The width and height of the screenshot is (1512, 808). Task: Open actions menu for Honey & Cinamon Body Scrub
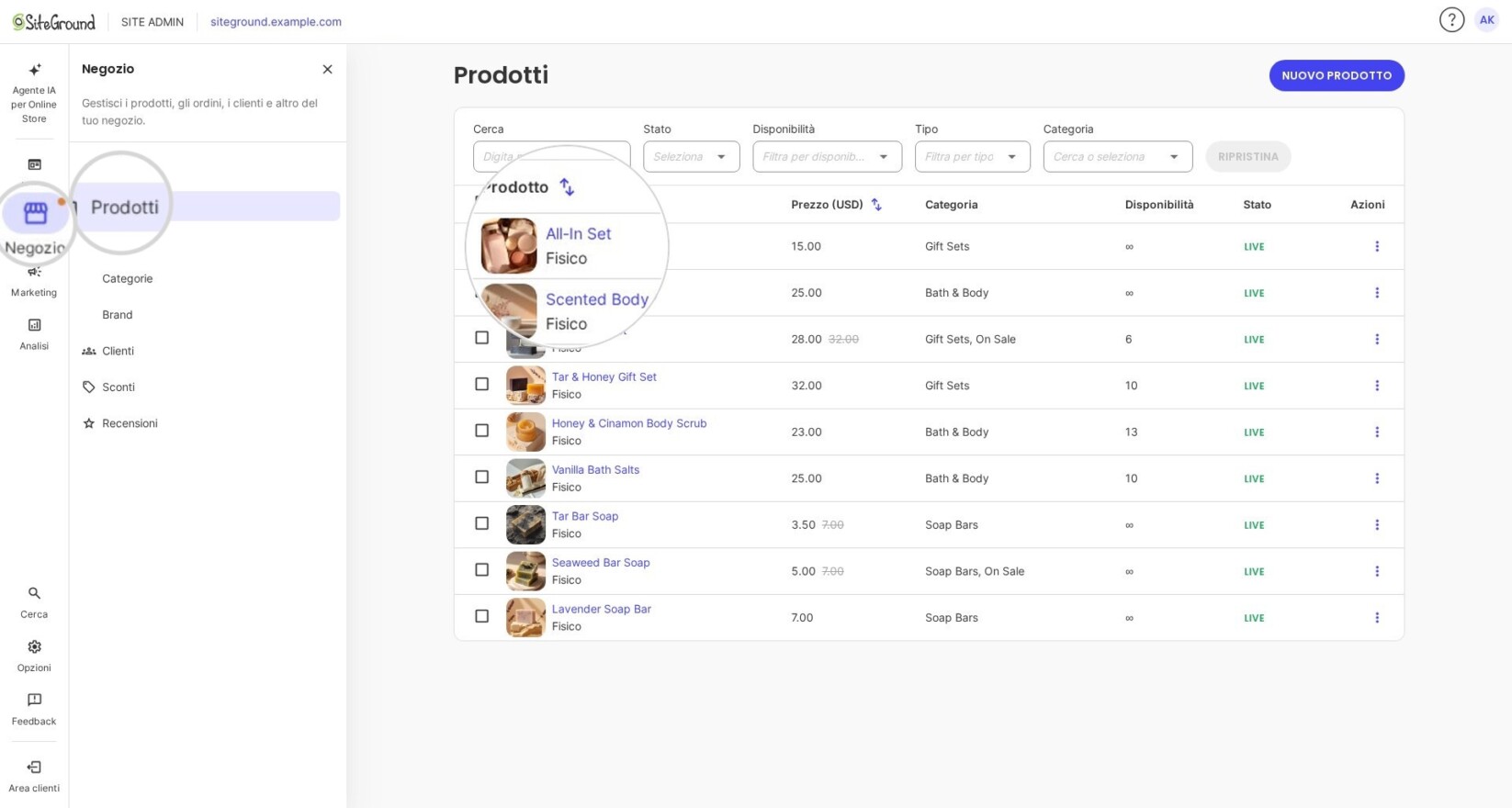tap(1376, 432)
